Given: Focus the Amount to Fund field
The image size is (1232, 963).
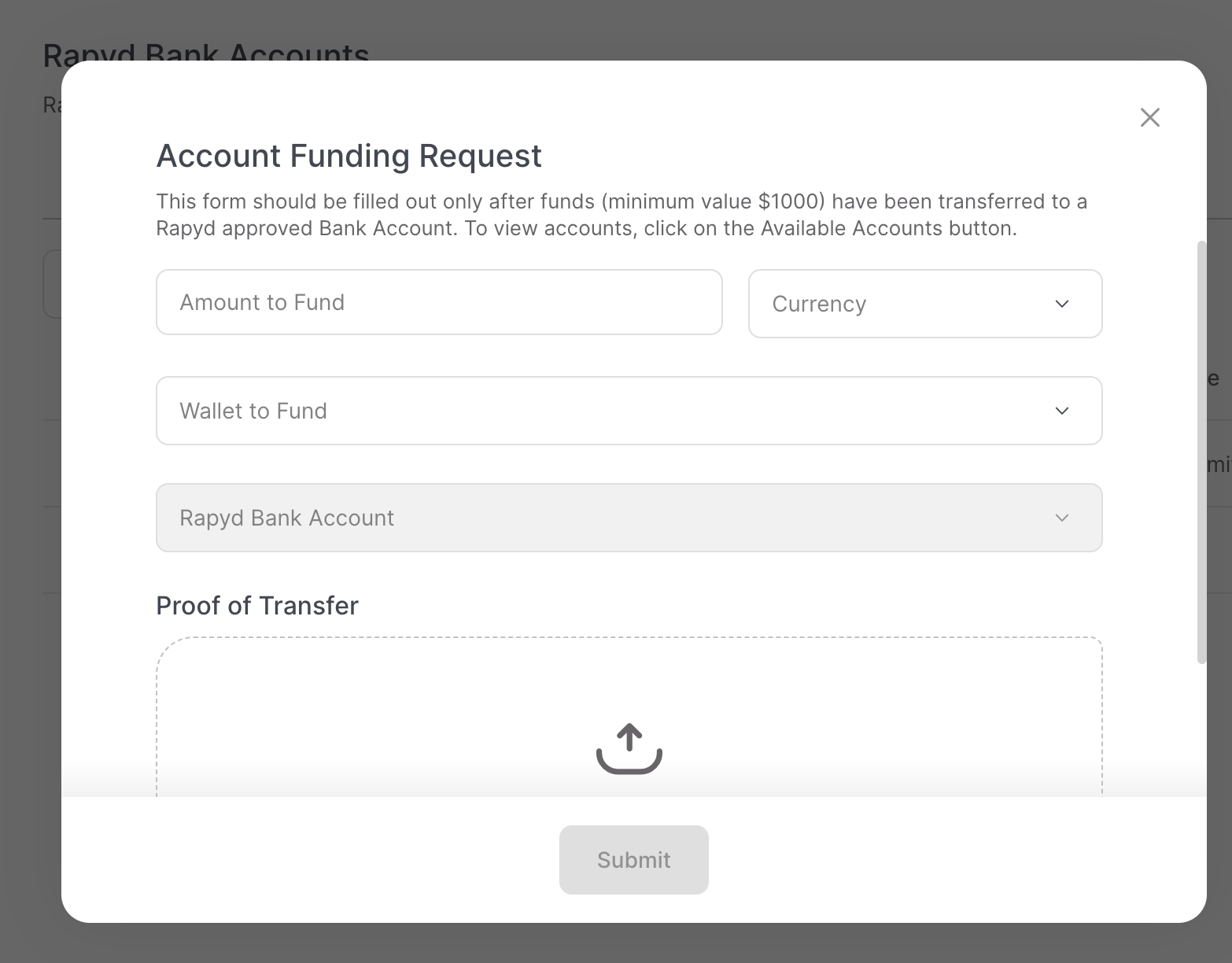Looking at the screenshot, I should pyautogui.click(x=439, y=302).
